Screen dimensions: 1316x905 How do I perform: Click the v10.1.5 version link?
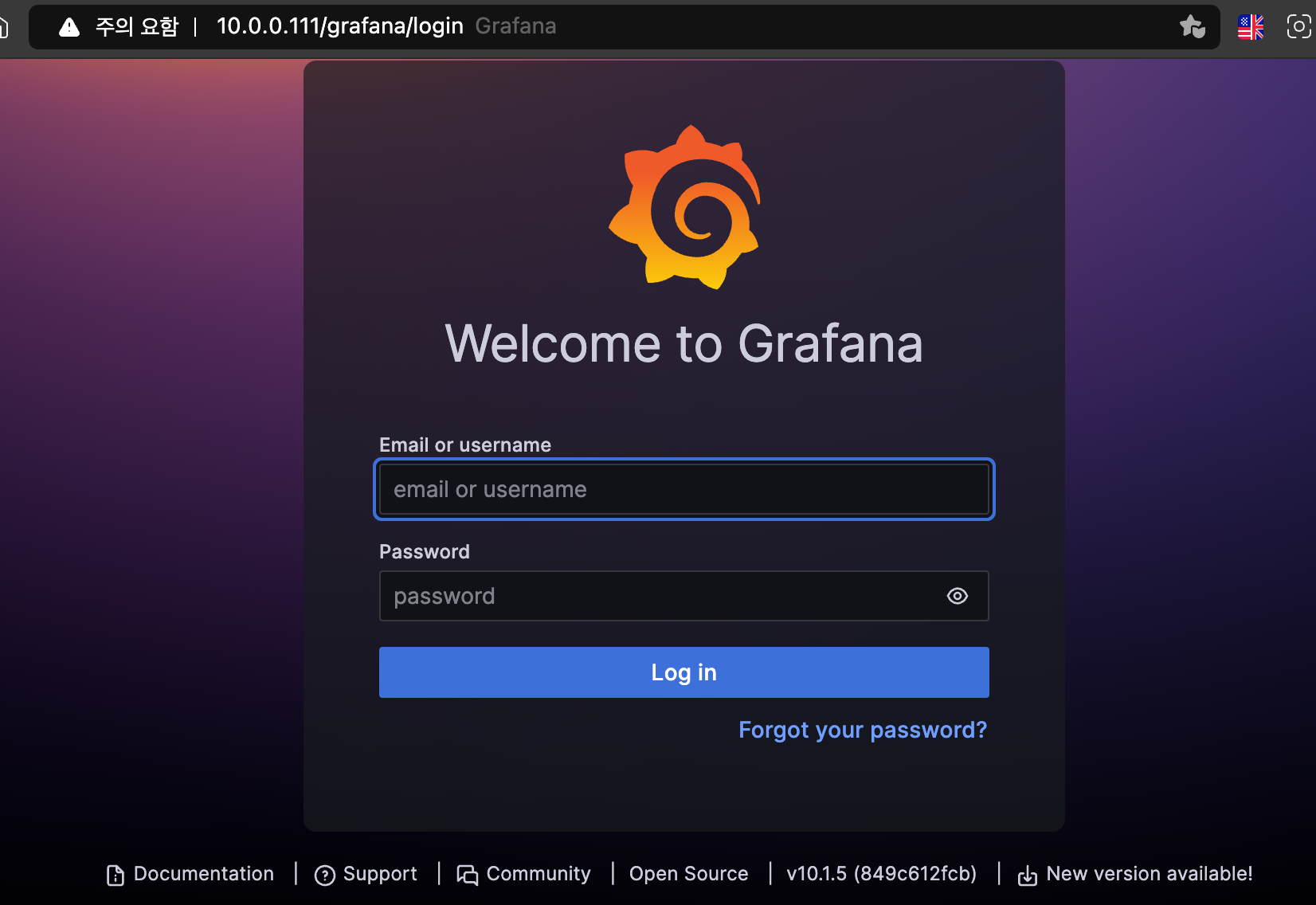tap(882, 874)
